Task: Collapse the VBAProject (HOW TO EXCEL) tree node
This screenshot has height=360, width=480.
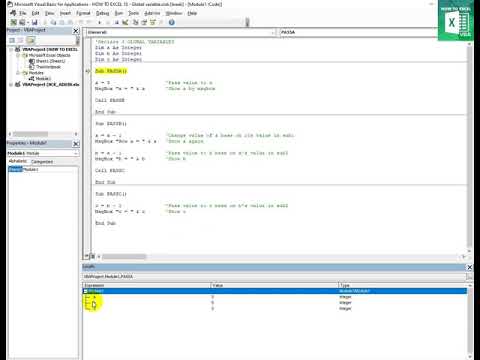Action: point(11,49)
